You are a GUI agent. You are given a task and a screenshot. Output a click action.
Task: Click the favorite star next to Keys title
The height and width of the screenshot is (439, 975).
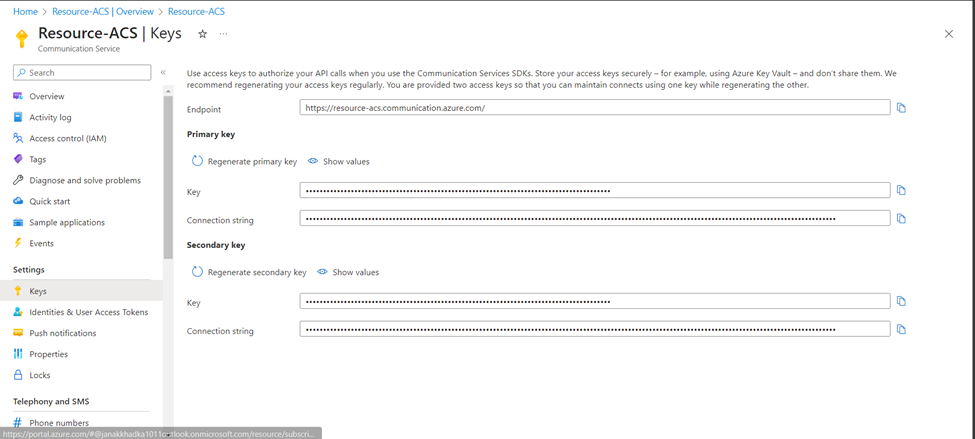202,34
